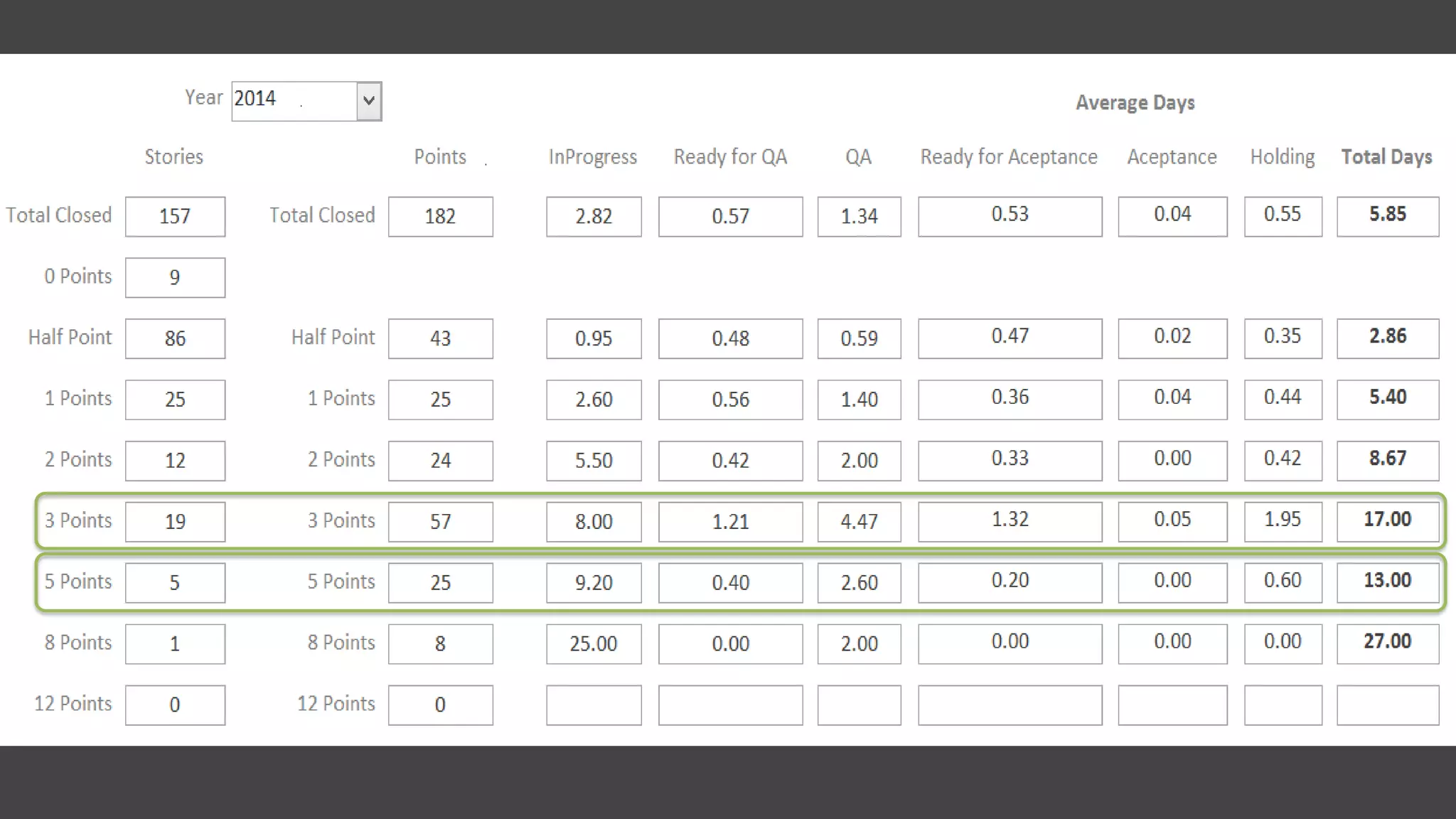
Task: Click the Total Days column header
Action: click(x=1386, y=156)
